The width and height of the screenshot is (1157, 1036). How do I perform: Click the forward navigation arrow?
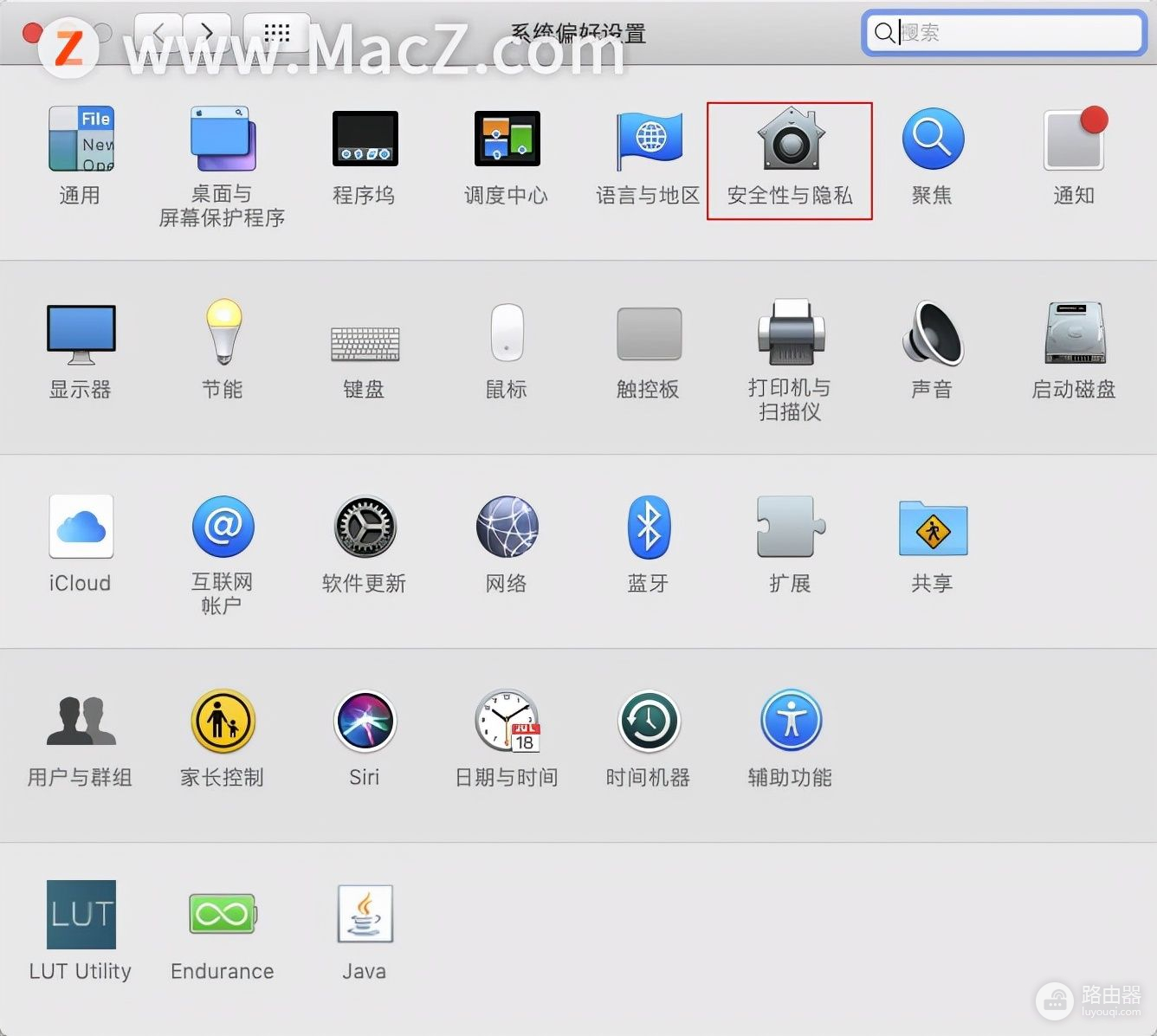coord(207,33)
